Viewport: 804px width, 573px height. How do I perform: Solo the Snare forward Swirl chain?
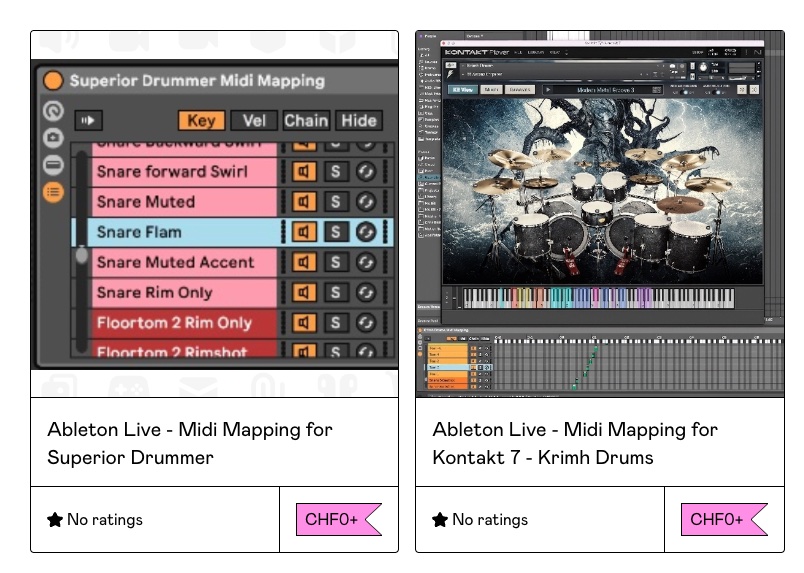(x=335, y=171)
